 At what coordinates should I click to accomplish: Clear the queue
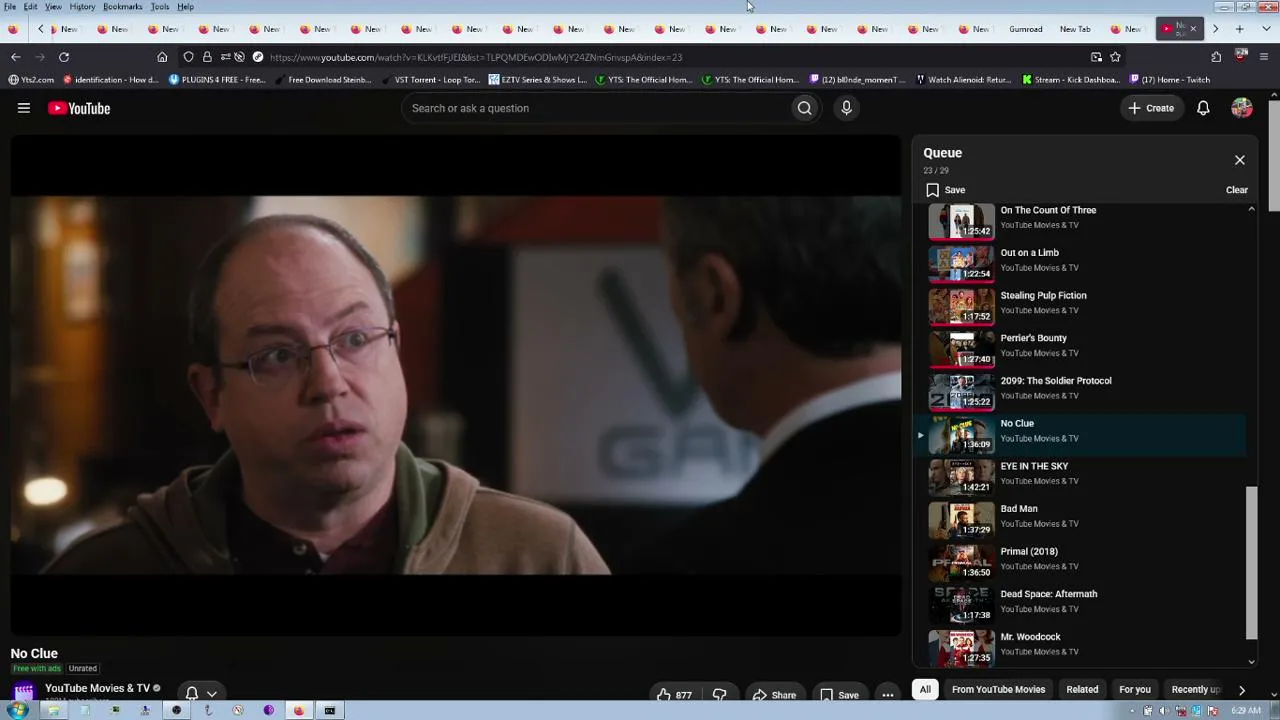point(1237,190)
